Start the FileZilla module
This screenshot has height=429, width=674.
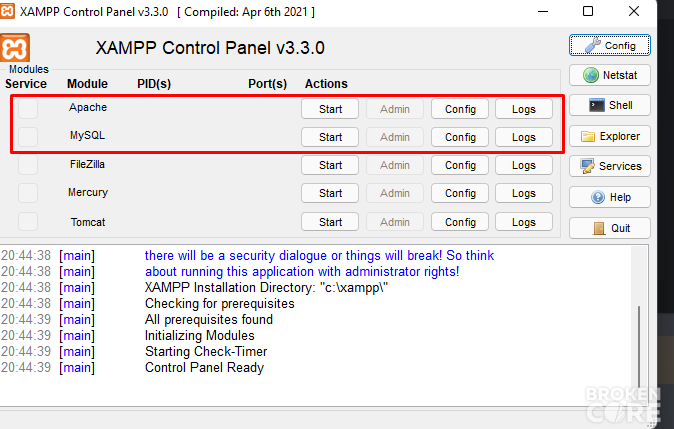[330, 165]
